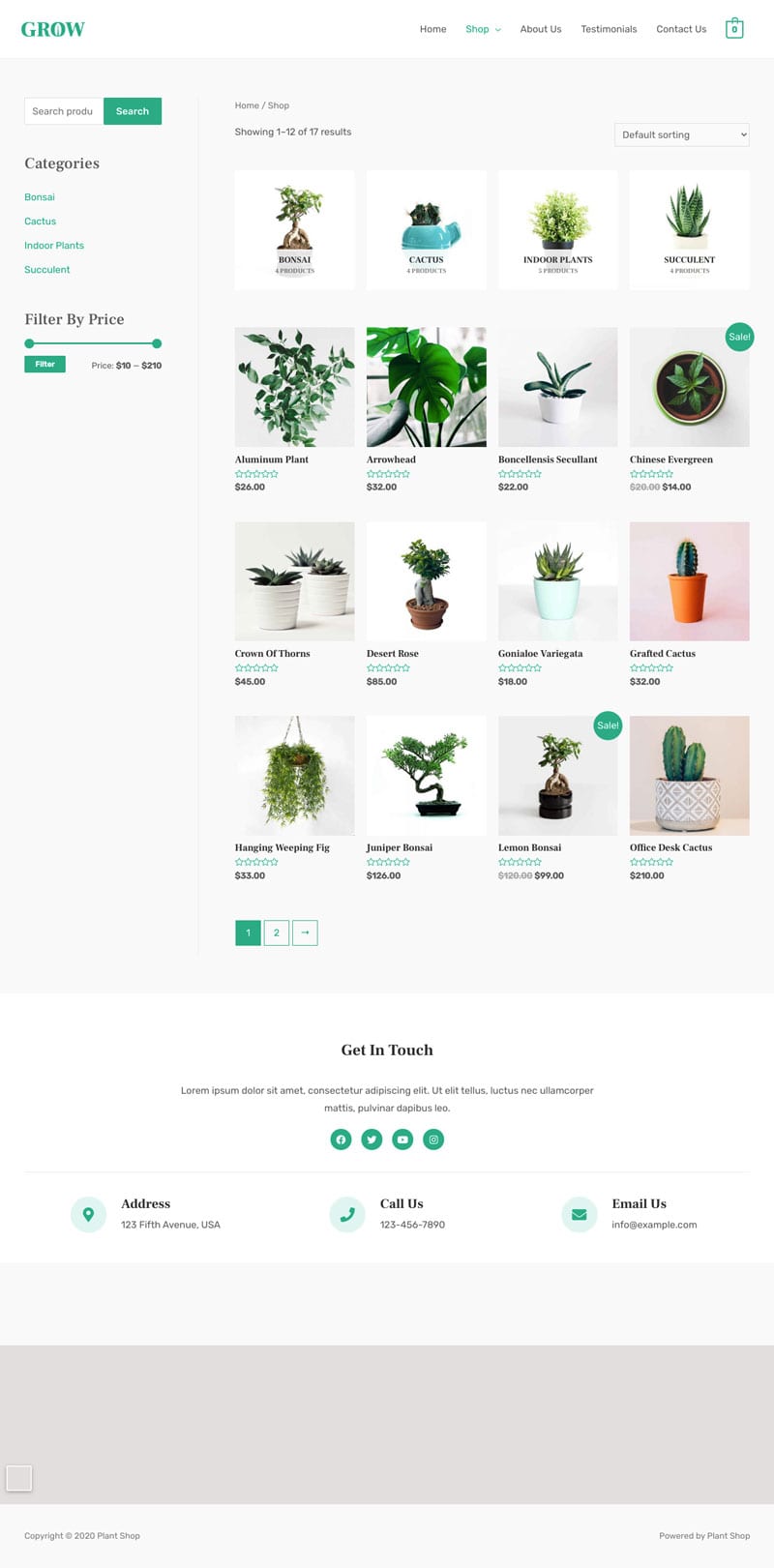Click the green Search button
Screen dimensions: 774x1568
click(x=133, y=111)
